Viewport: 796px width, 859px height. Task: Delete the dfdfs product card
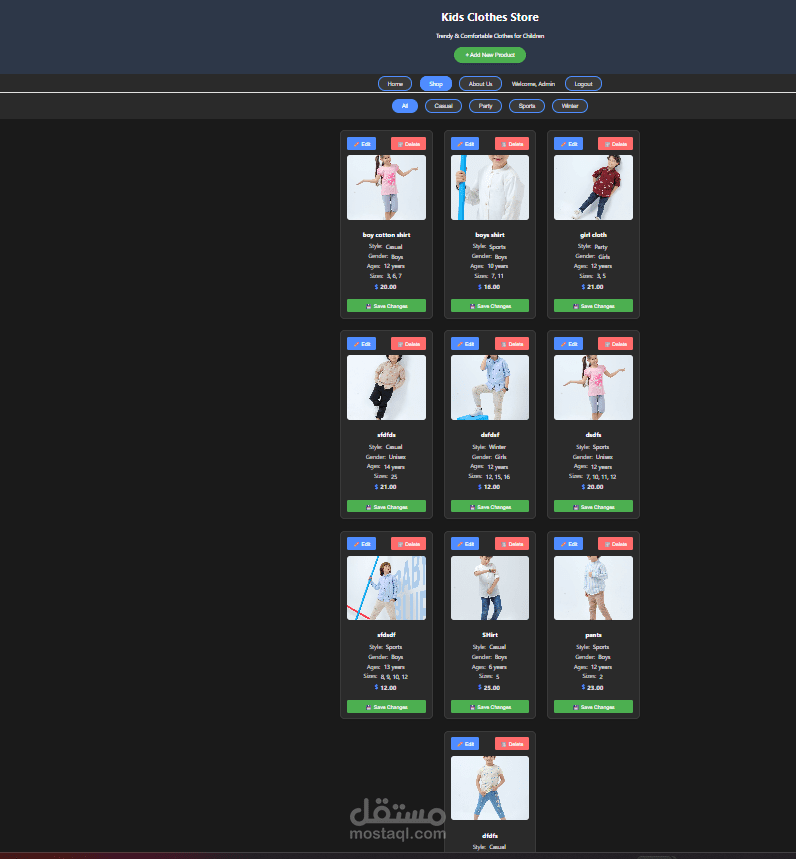[512, 743]
